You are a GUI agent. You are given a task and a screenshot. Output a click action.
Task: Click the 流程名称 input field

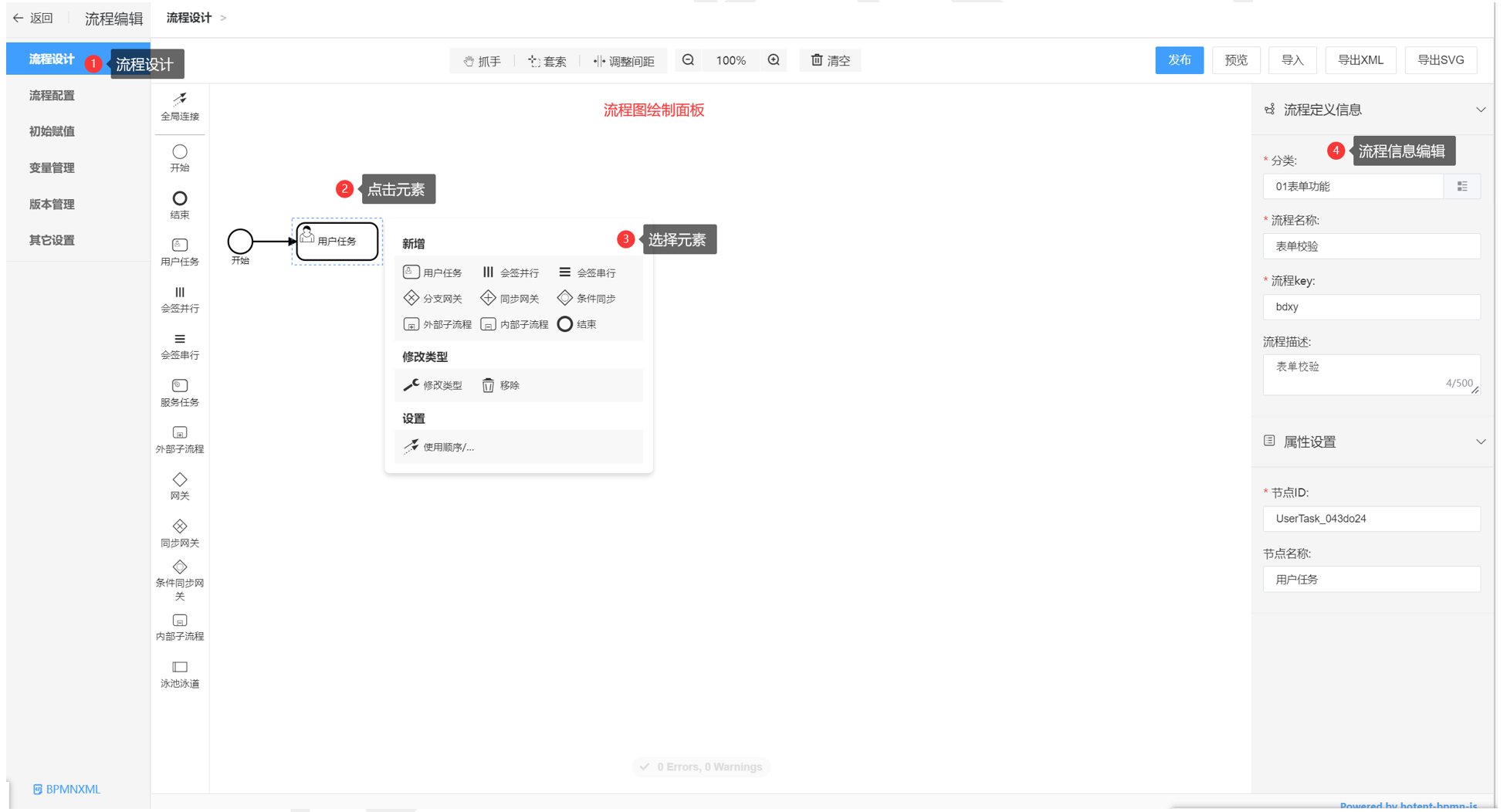pos(1371,246)
